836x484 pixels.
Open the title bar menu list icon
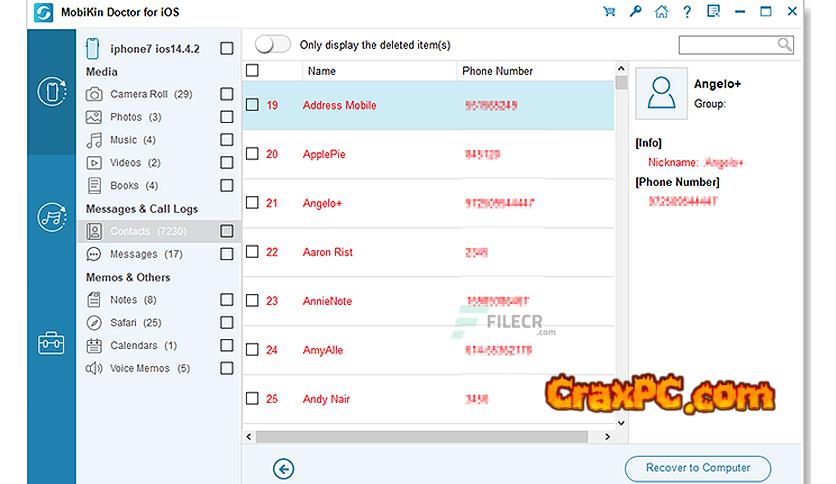point(713,12)
